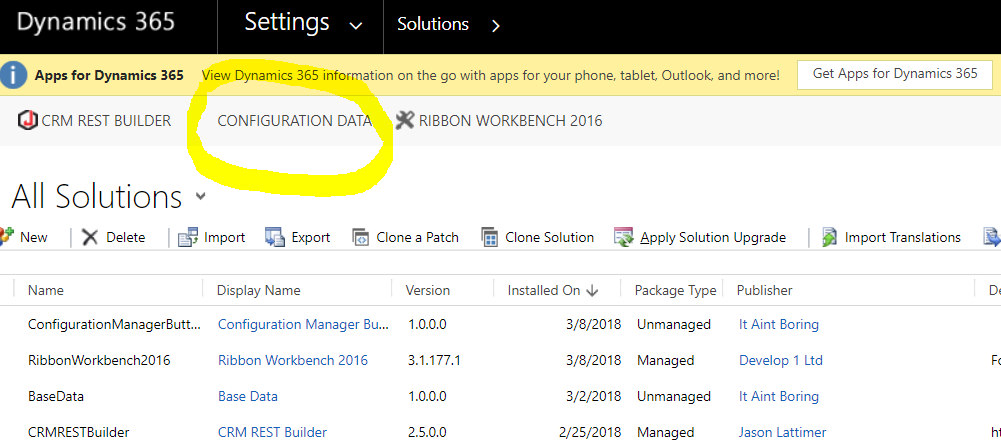Click the All Solutions view title

(x=96, y=196)
